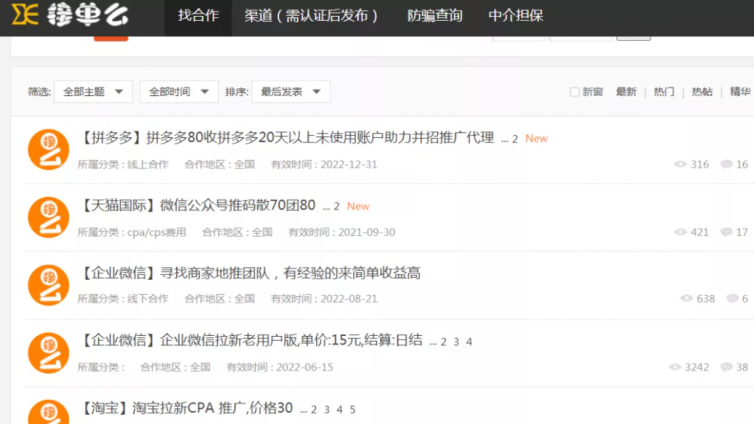This screenshot has height=424, width=754.
Task: Open the 最后发表 sort dropdown
Action: coord(290,91)
